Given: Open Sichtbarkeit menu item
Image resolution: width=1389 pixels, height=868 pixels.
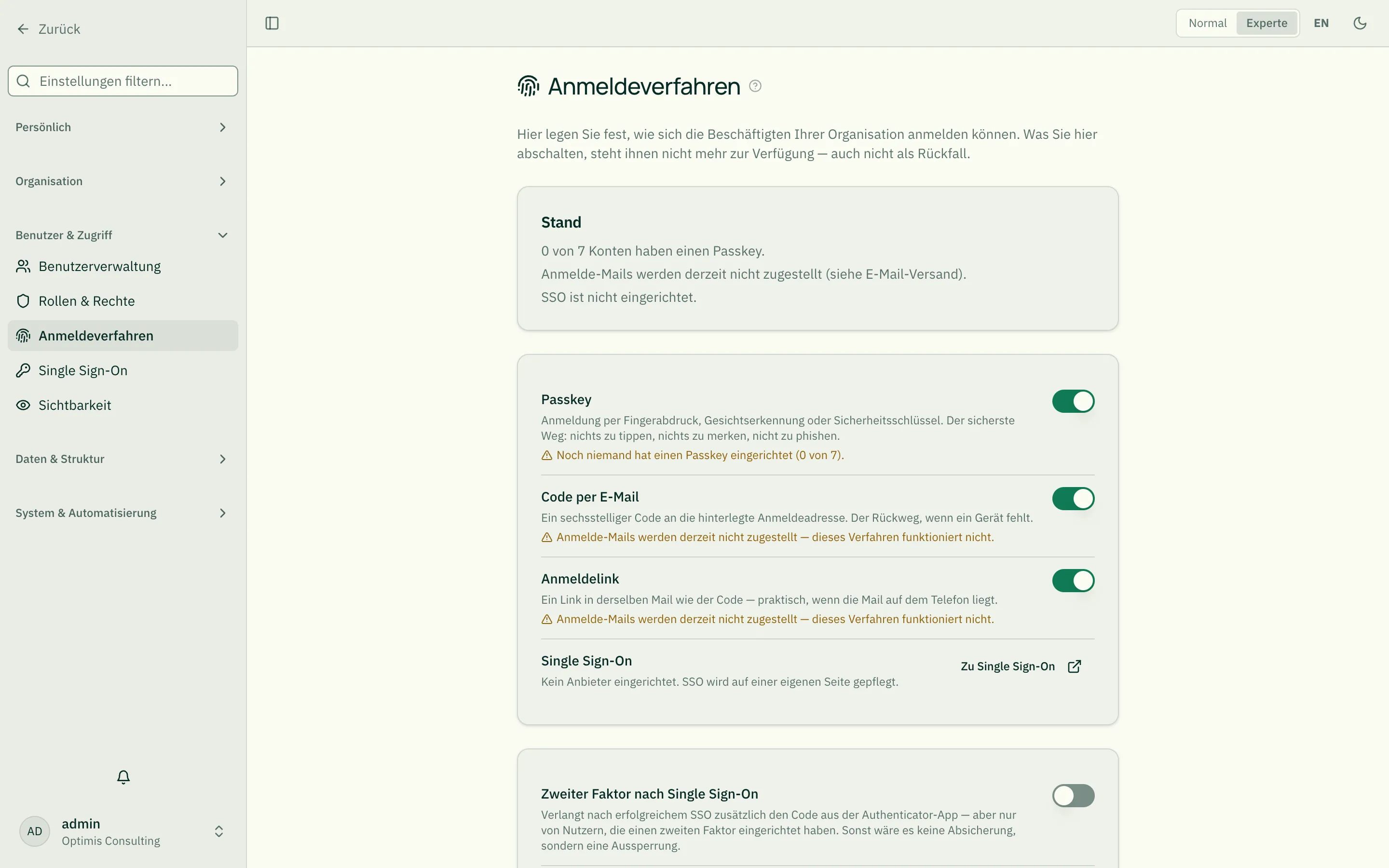Looking at the screenshot, I should tap(123, 405).
